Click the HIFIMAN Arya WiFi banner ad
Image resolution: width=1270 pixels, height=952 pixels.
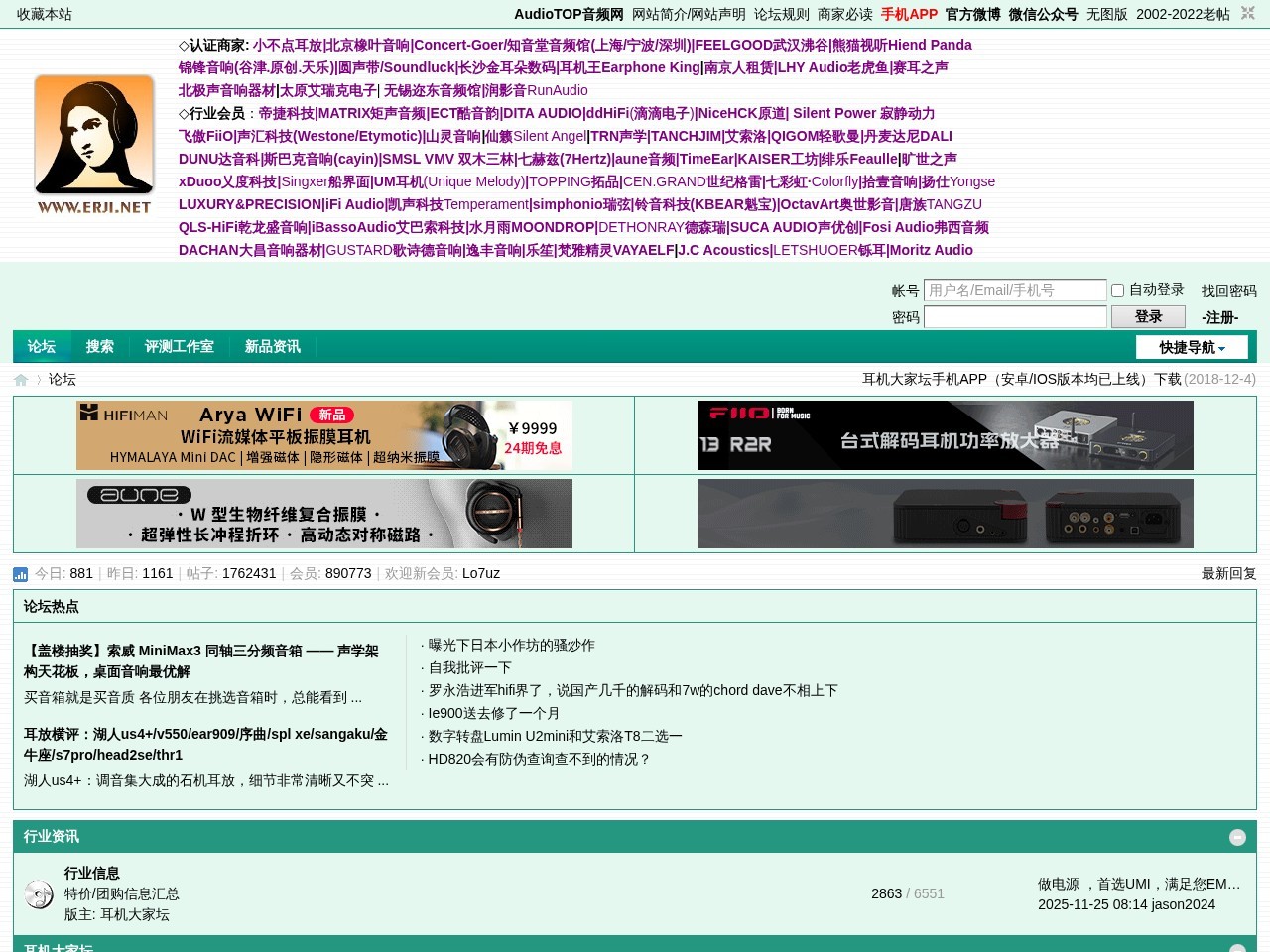click(x=324, y=435)
